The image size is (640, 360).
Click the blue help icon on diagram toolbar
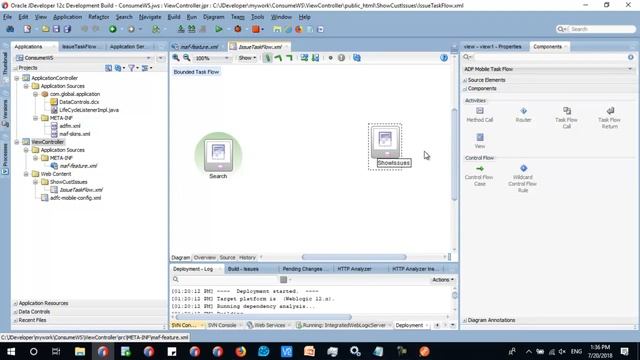pyautogui.click(x=444, y=58)
